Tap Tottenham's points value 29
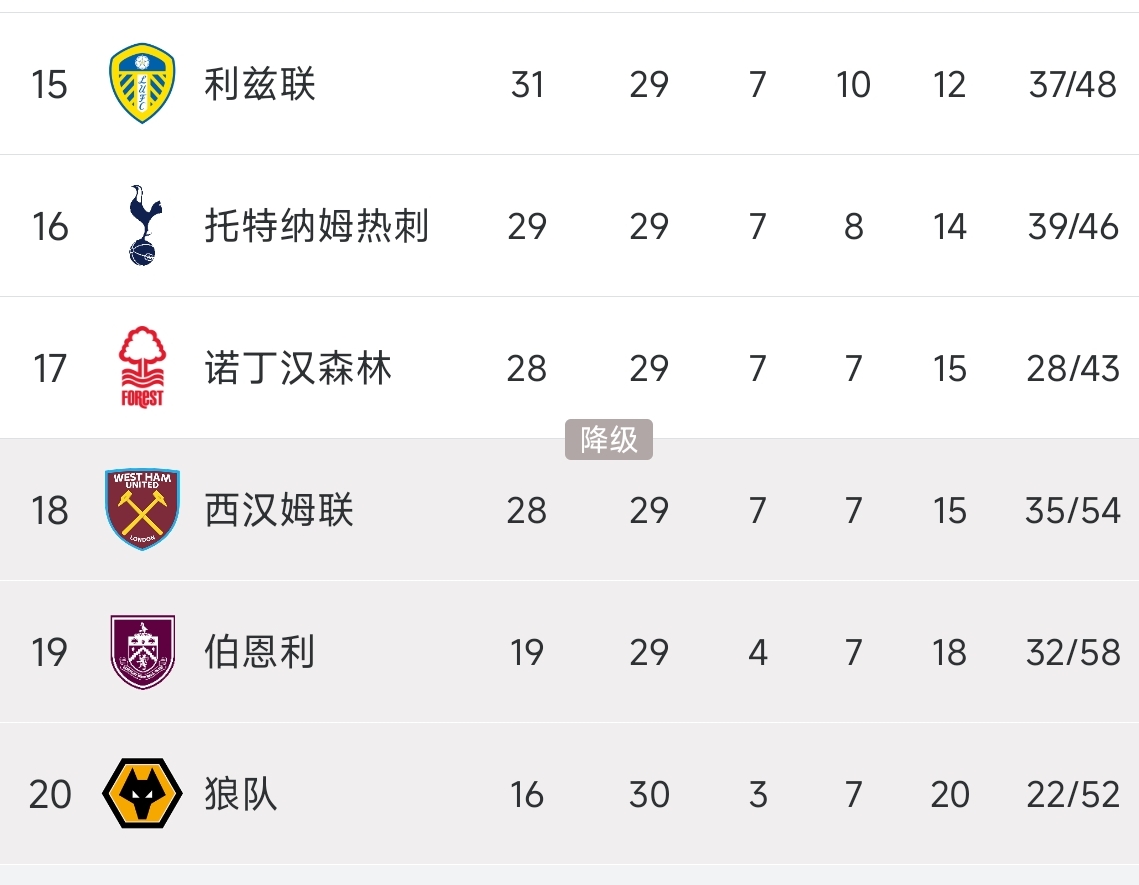 527,226
